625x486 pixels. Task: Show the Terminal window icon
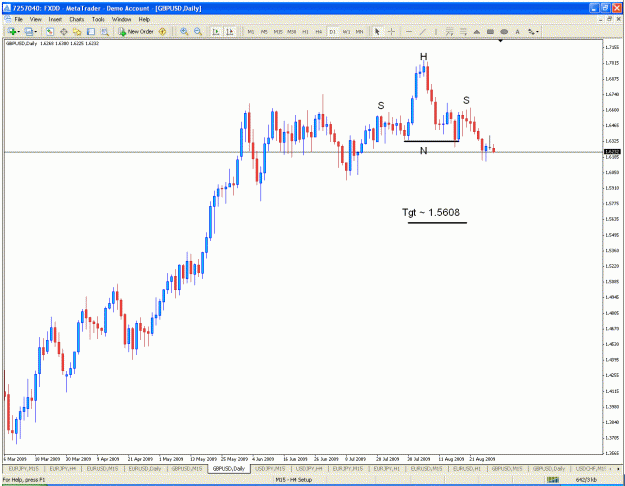coord(91,31)
